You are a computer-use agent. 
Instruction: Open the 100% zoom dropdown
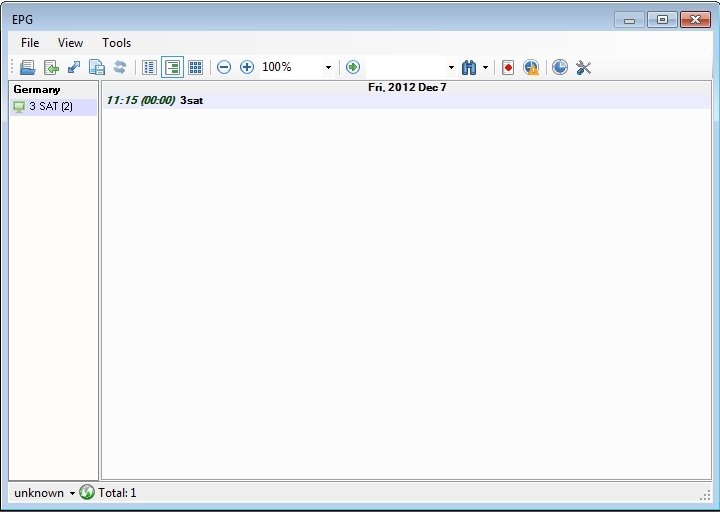click(x=328, y=68)
